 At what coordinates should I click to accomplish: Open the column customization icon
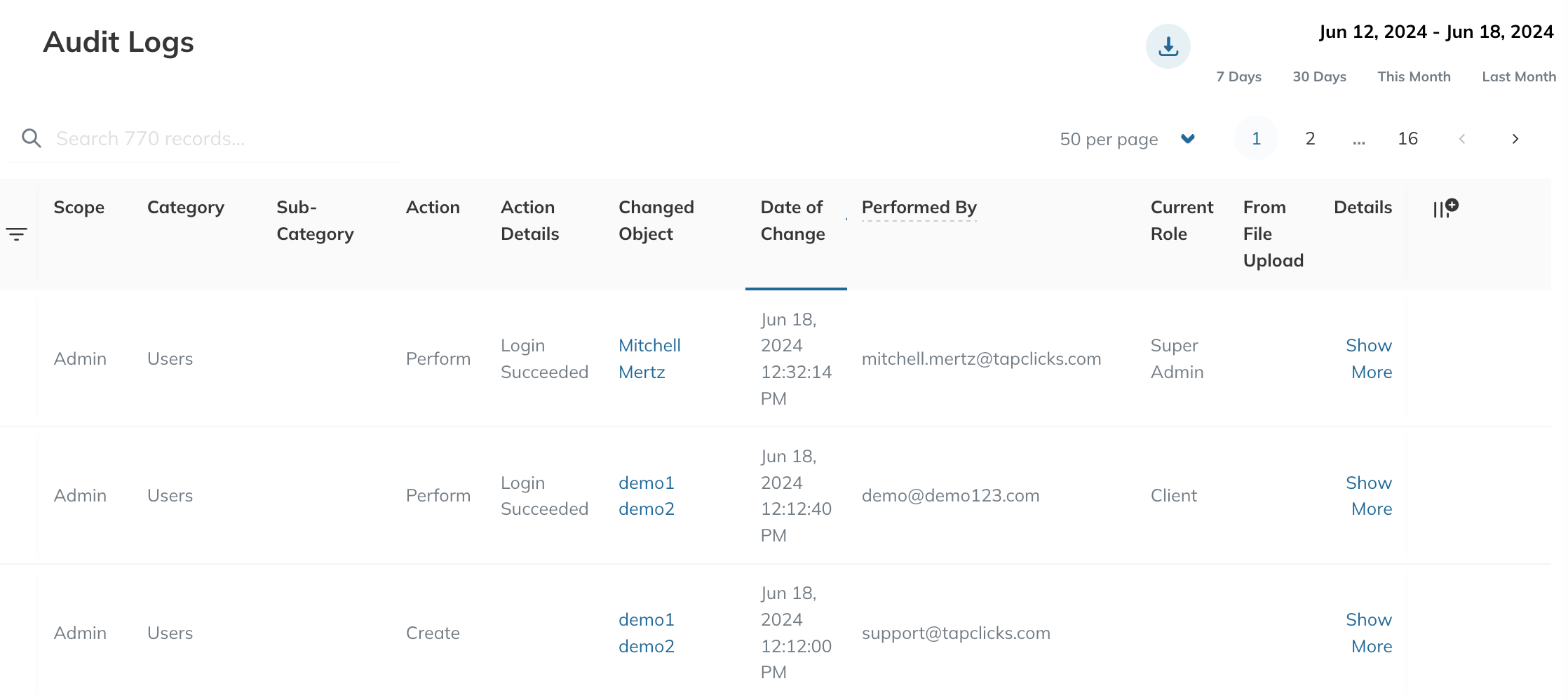click(x=1444, y=208)
